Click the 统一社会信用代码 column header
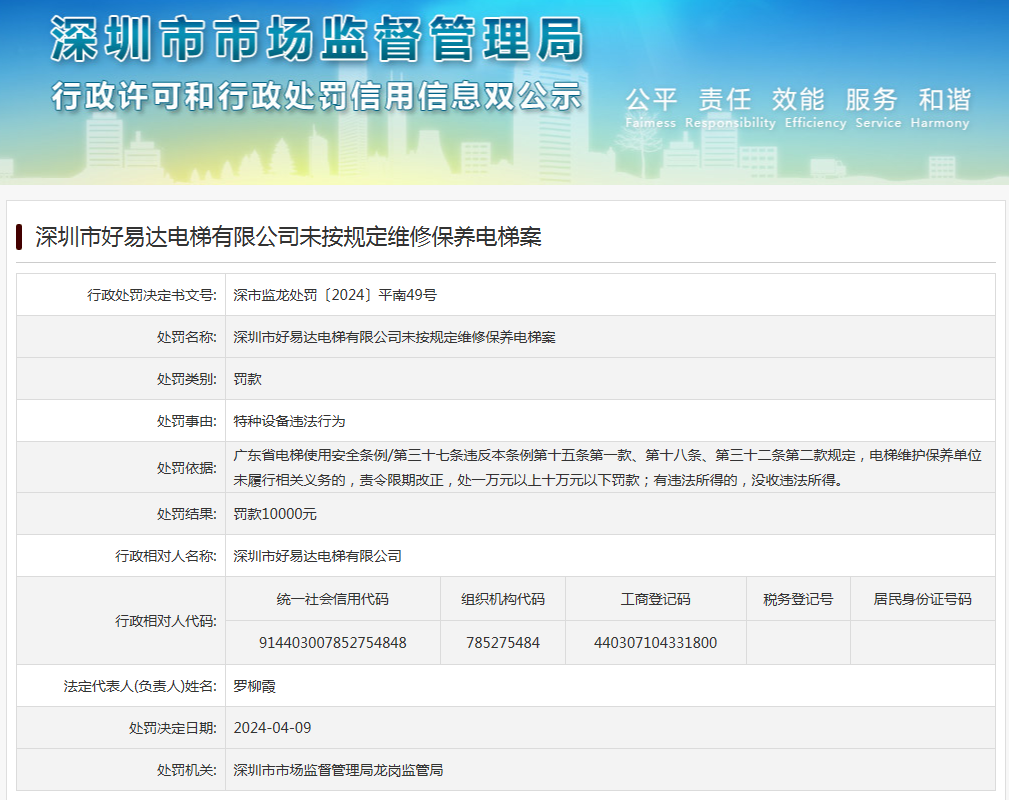Screen dimensions: 1009x800 point(333,599)
